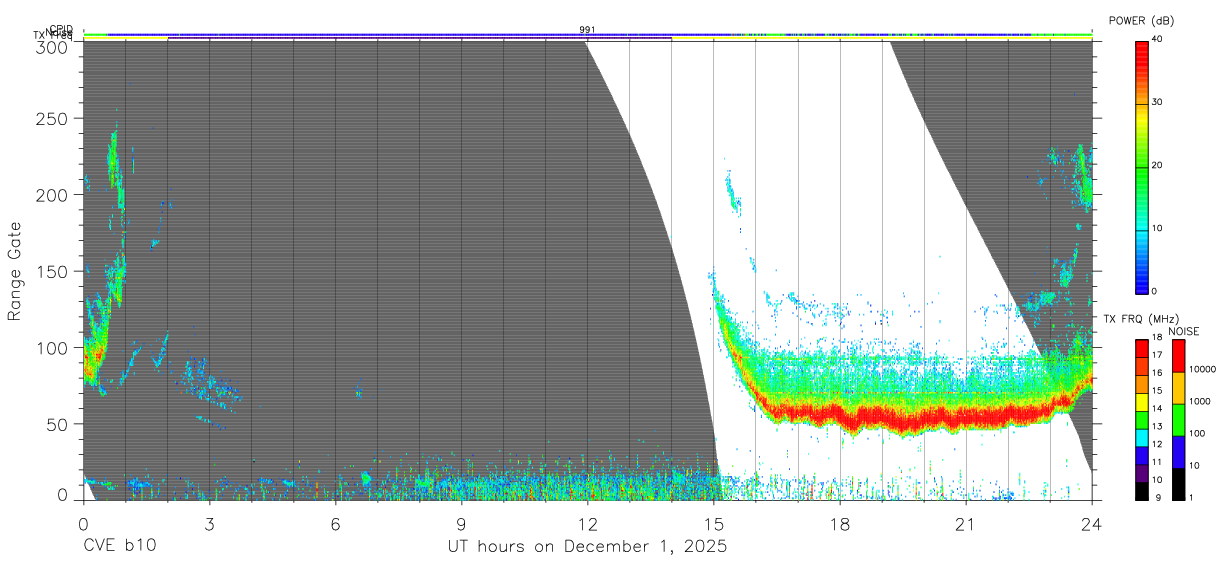Pick the red top swatch in NOISE legend
This screenshot has width=1228, height=567.
[x=1178, y=356]
